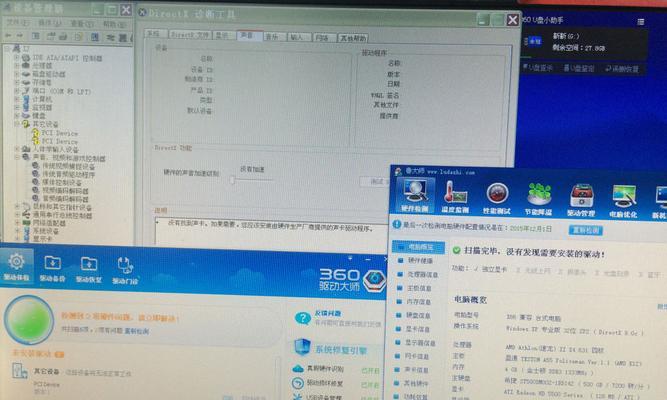This screenshot has width=667, height=400.
Task: Open the 性能测试 gauge icon in 鲁大师
Action: click(497, 197)
